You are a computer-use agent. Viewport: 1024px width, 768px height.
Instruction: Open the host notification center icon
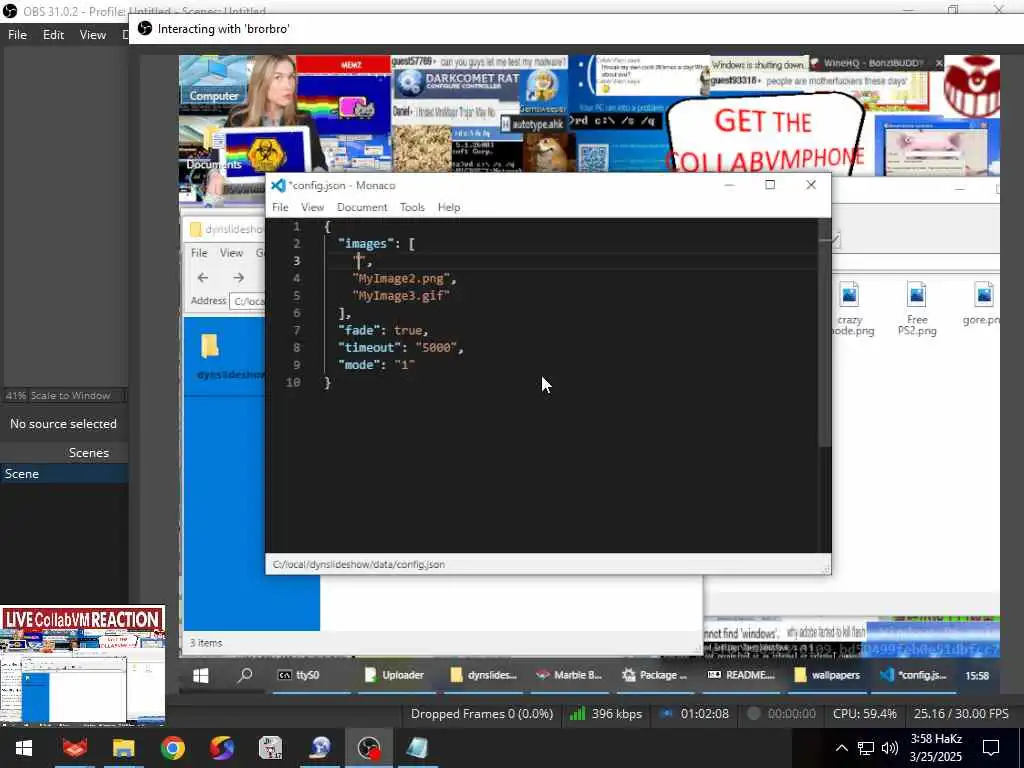[991, 748]
